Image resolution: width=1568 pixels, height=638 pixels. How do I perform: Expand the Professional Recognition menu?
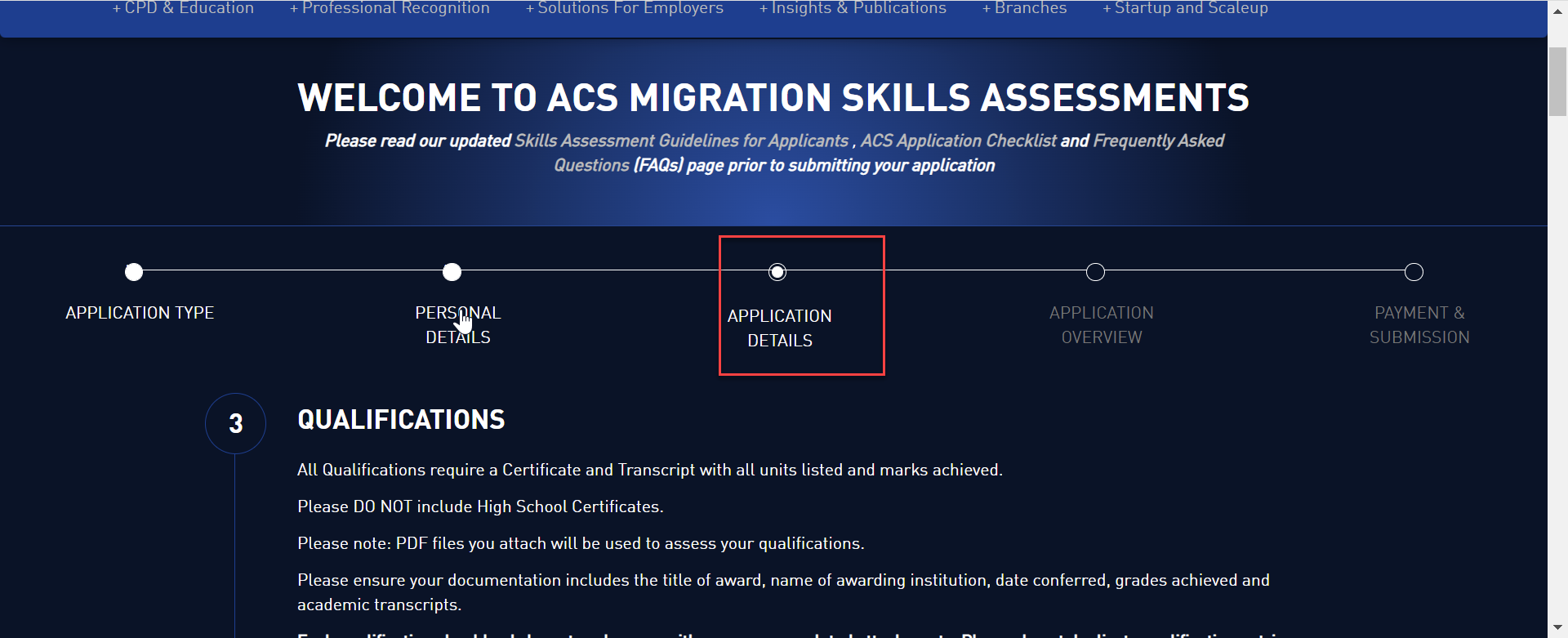point(390,8)
